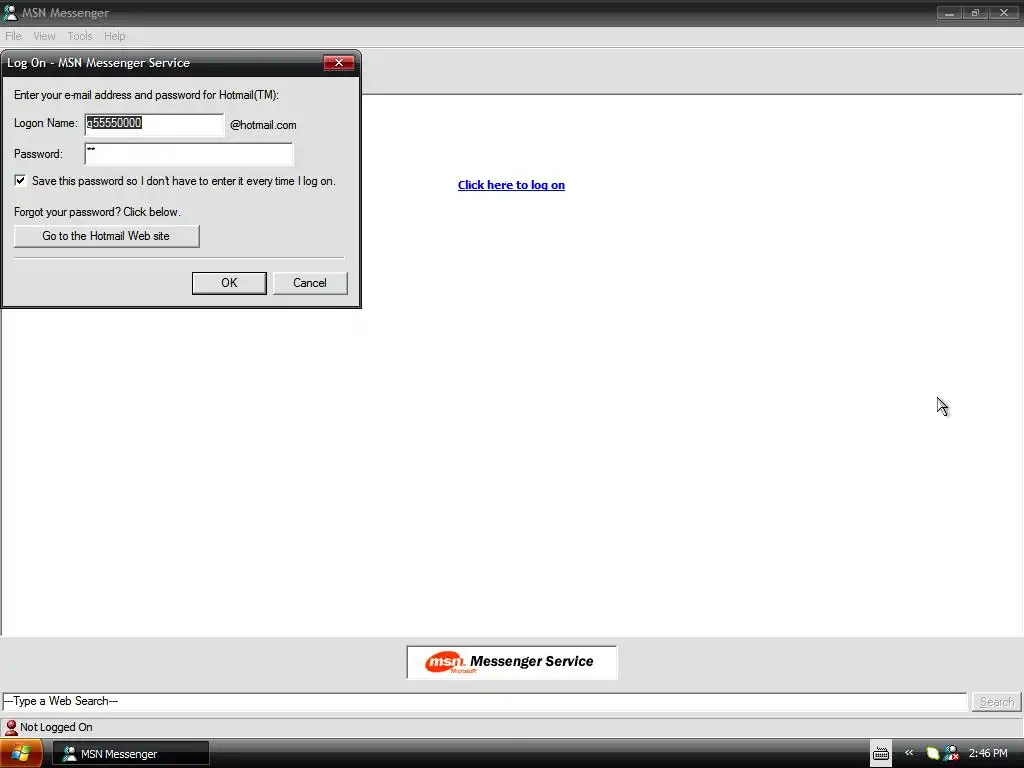Image resolution: width=1024 pixels, height=768 pixels.
Task: Click the MSN Messenger system tray icon
Action: click(952, 753)
